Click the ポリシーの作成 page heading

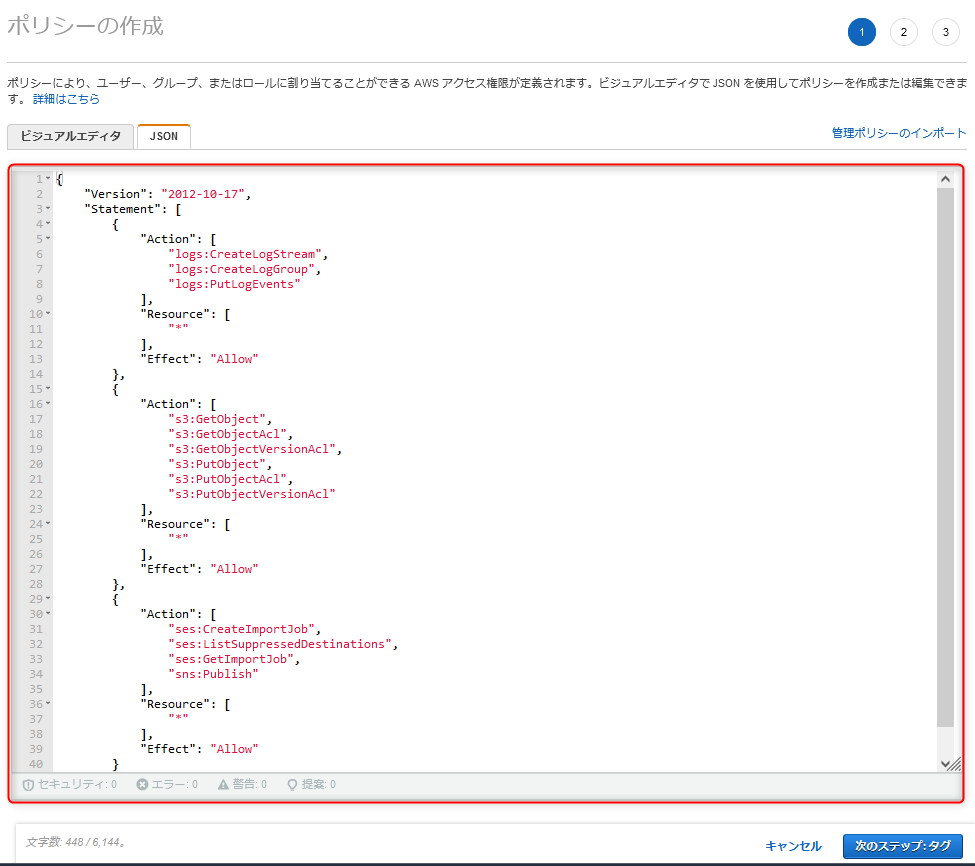[x=85, y=26]
